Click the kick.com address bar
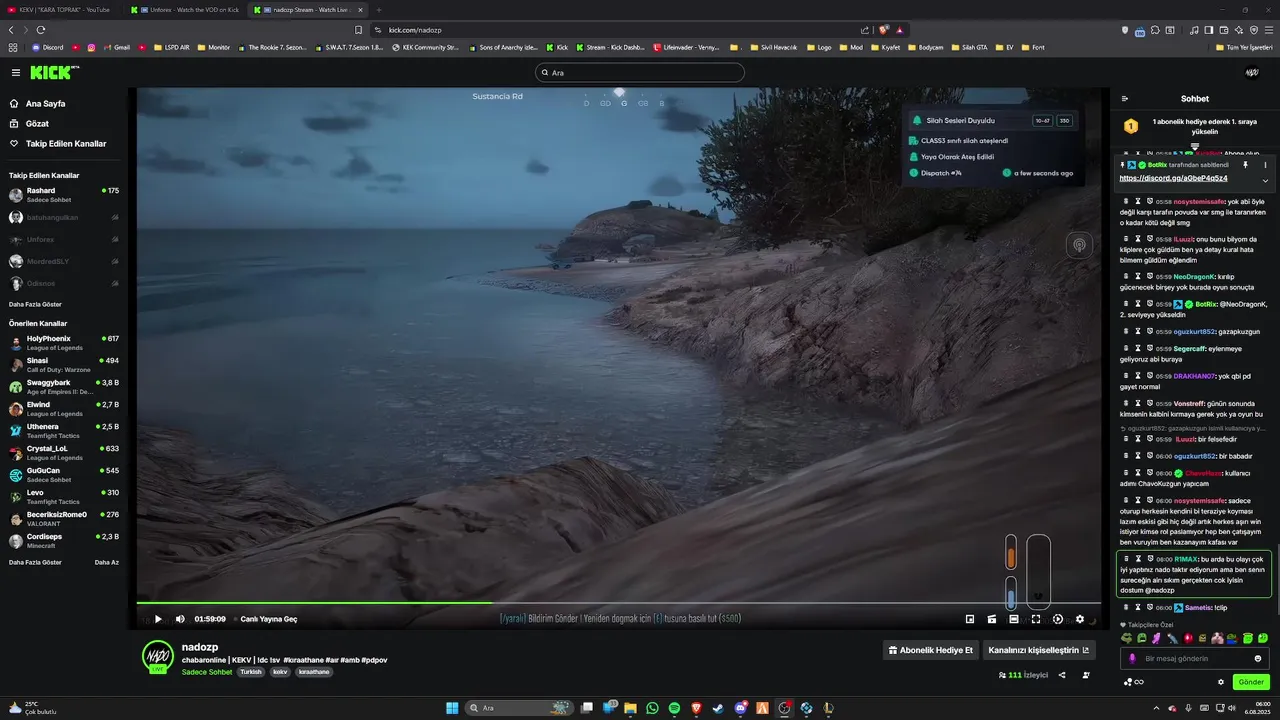The width and height of the screenshot is (1280, 720). [615, 30]
